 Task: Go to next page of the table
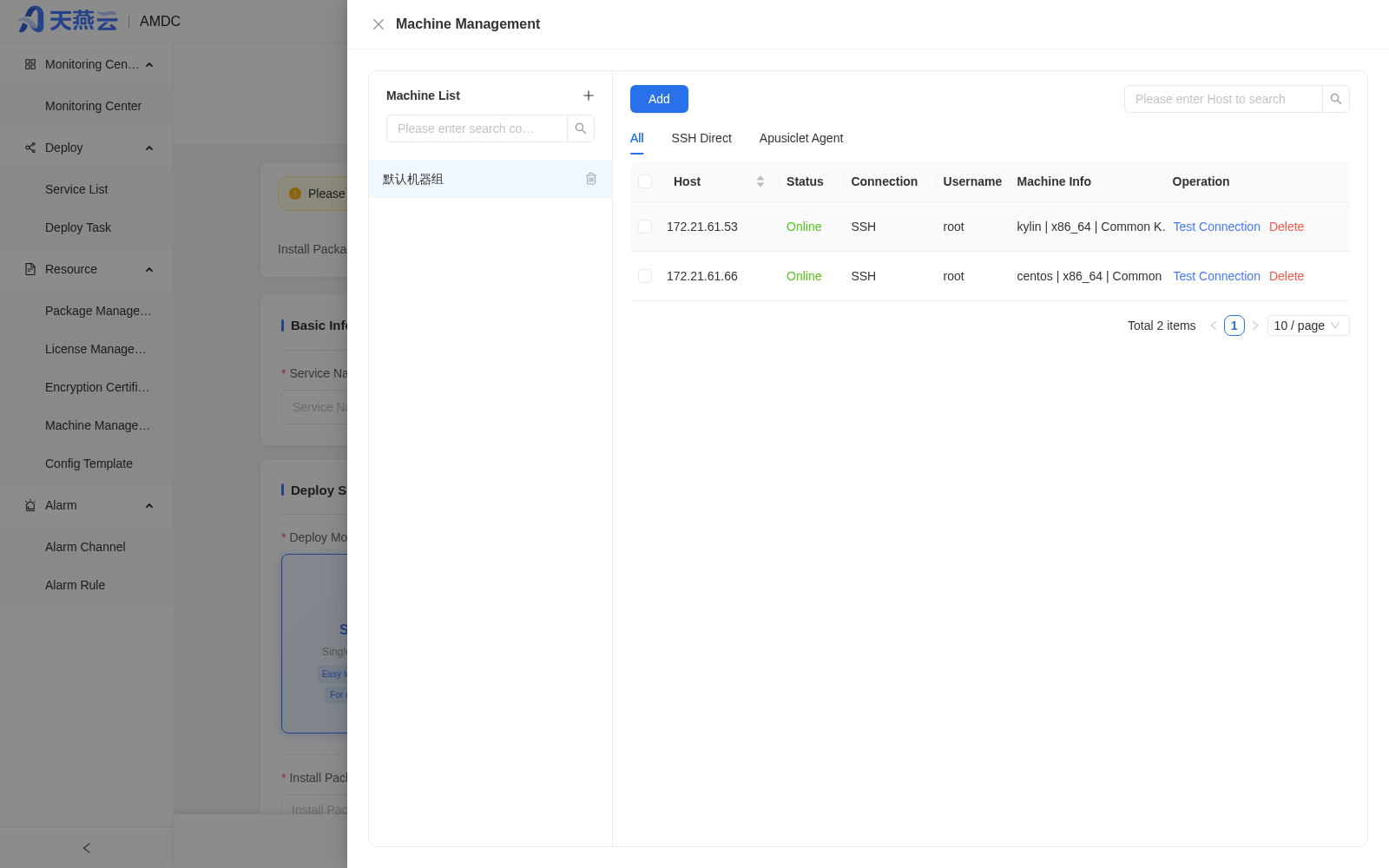click(x=1255, y=325)
